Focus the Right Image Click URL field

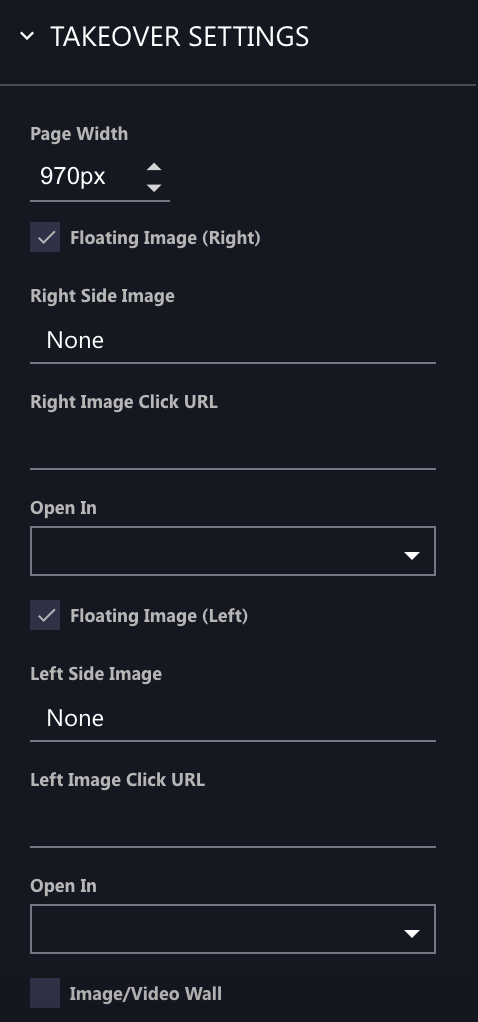pos(233,446)
